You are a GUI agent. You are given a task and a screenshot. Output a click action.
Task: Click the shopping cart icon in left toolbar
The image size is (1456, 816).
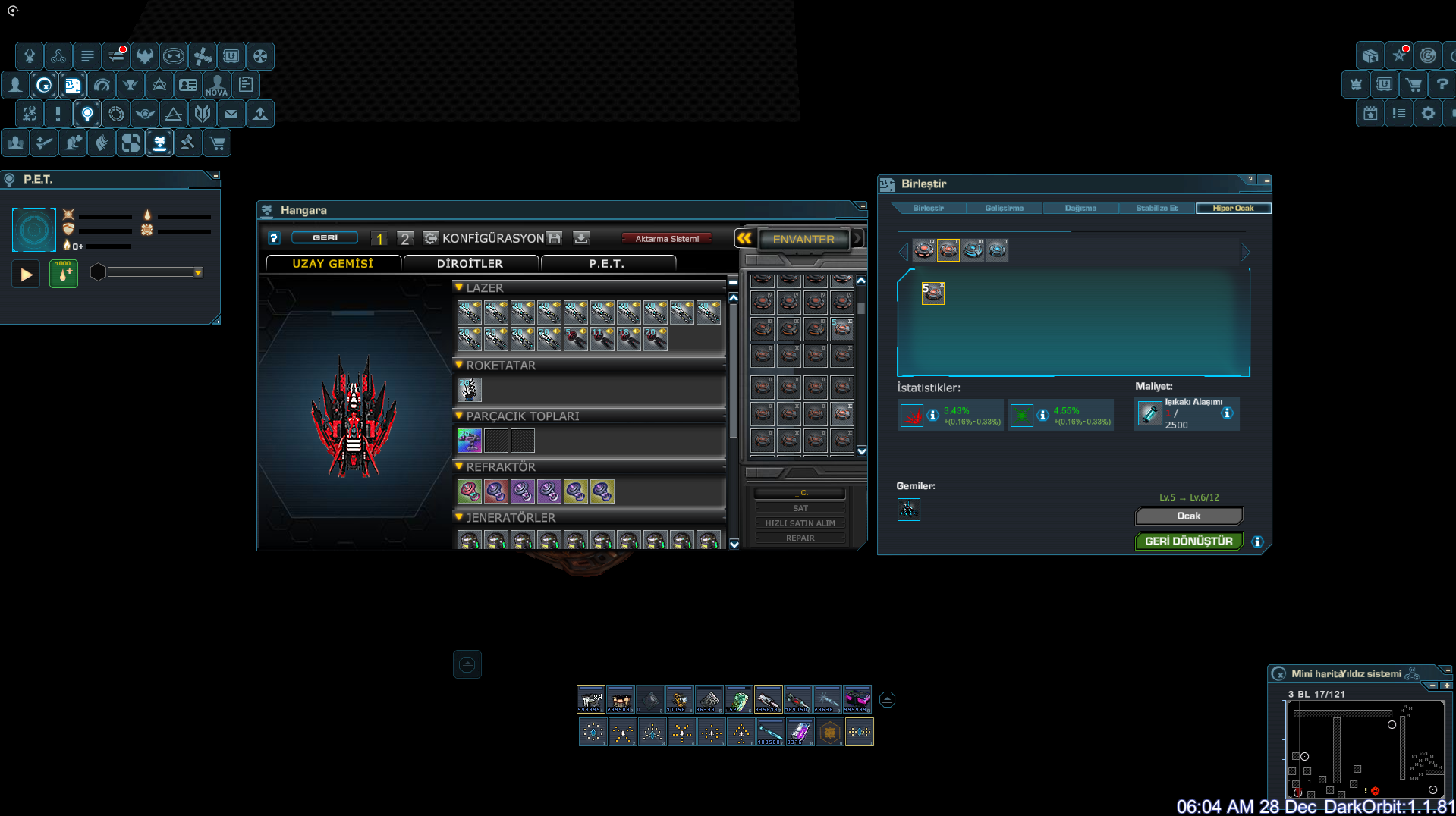coord(217,143)
